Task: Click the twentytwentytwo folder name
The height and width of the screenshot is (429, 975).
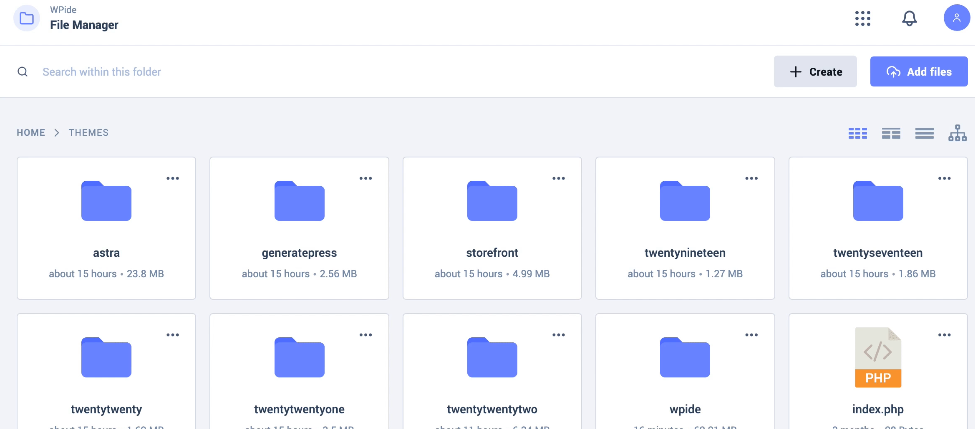Action: click(492, 409)
